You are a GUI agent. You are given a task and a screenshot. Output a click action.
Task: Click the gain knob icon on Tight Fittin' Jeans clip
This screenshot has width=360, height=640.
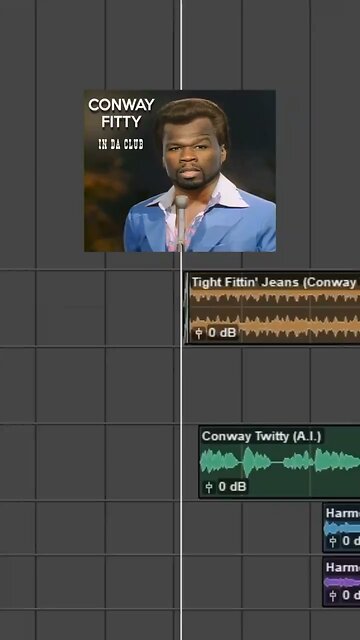tap(198, 333)
